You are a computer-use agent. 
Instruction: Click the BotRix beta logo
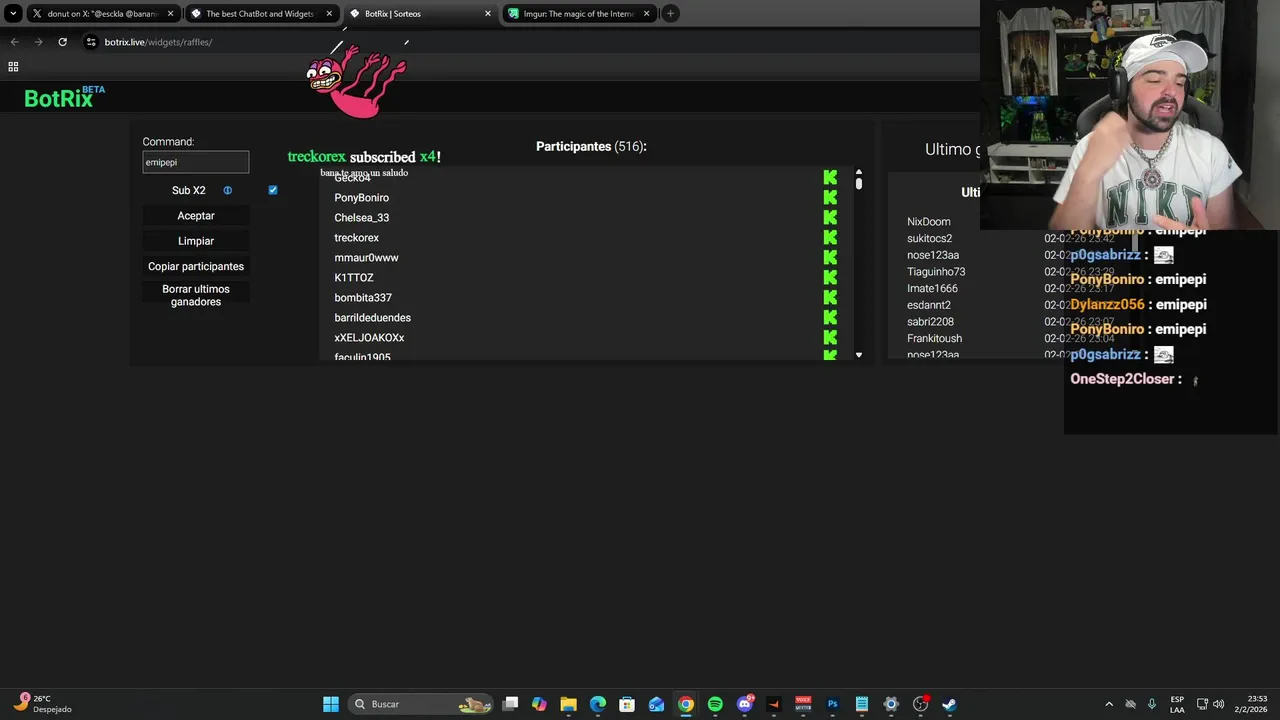(x=64, y=97)
